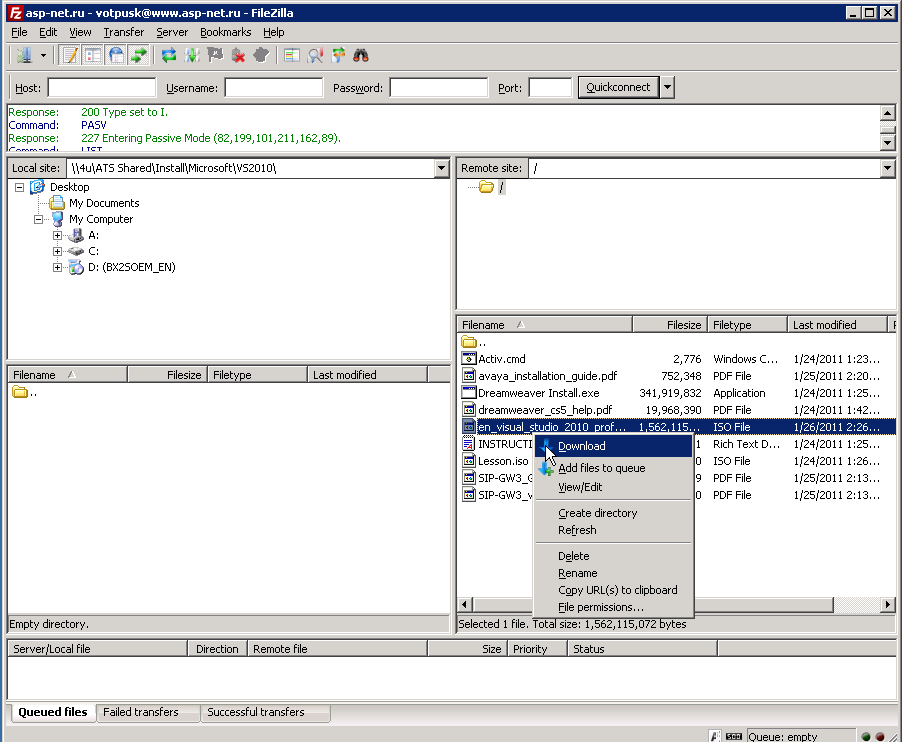902x742 pixels.
Task: Click the Refresh file lists icon
Action: 168,55
